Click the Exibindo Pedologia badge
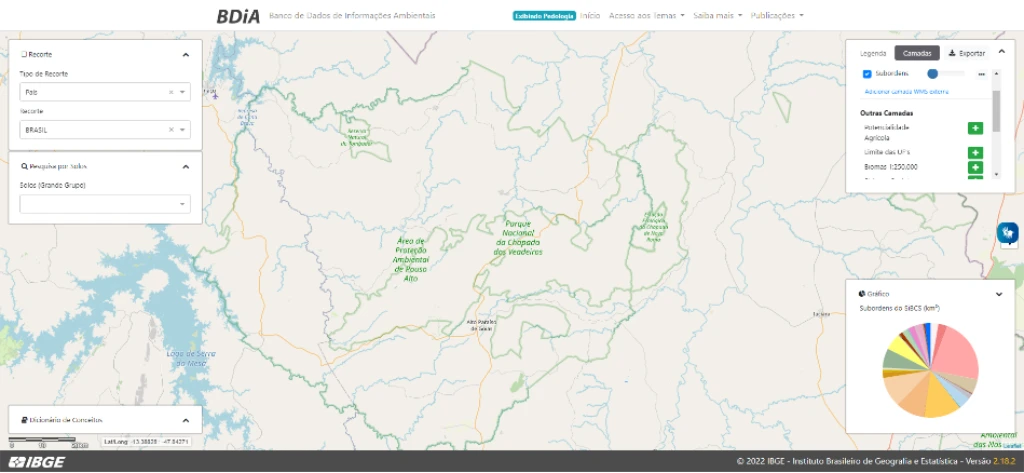The width and height of the screenshot is (1024, 473). [x=544, y=15]
